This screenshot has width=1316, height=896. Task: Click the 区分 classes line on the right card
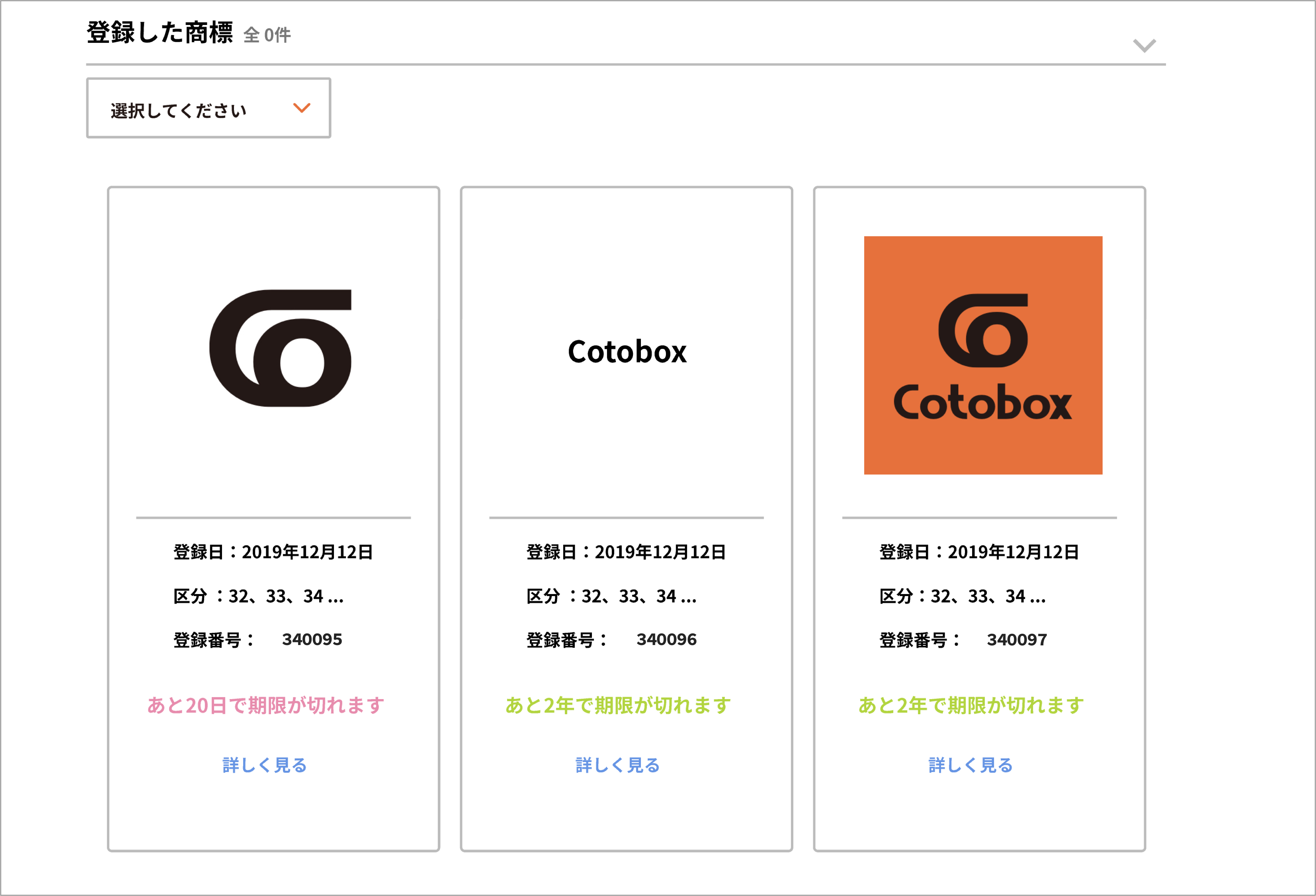tap(962, 596)
